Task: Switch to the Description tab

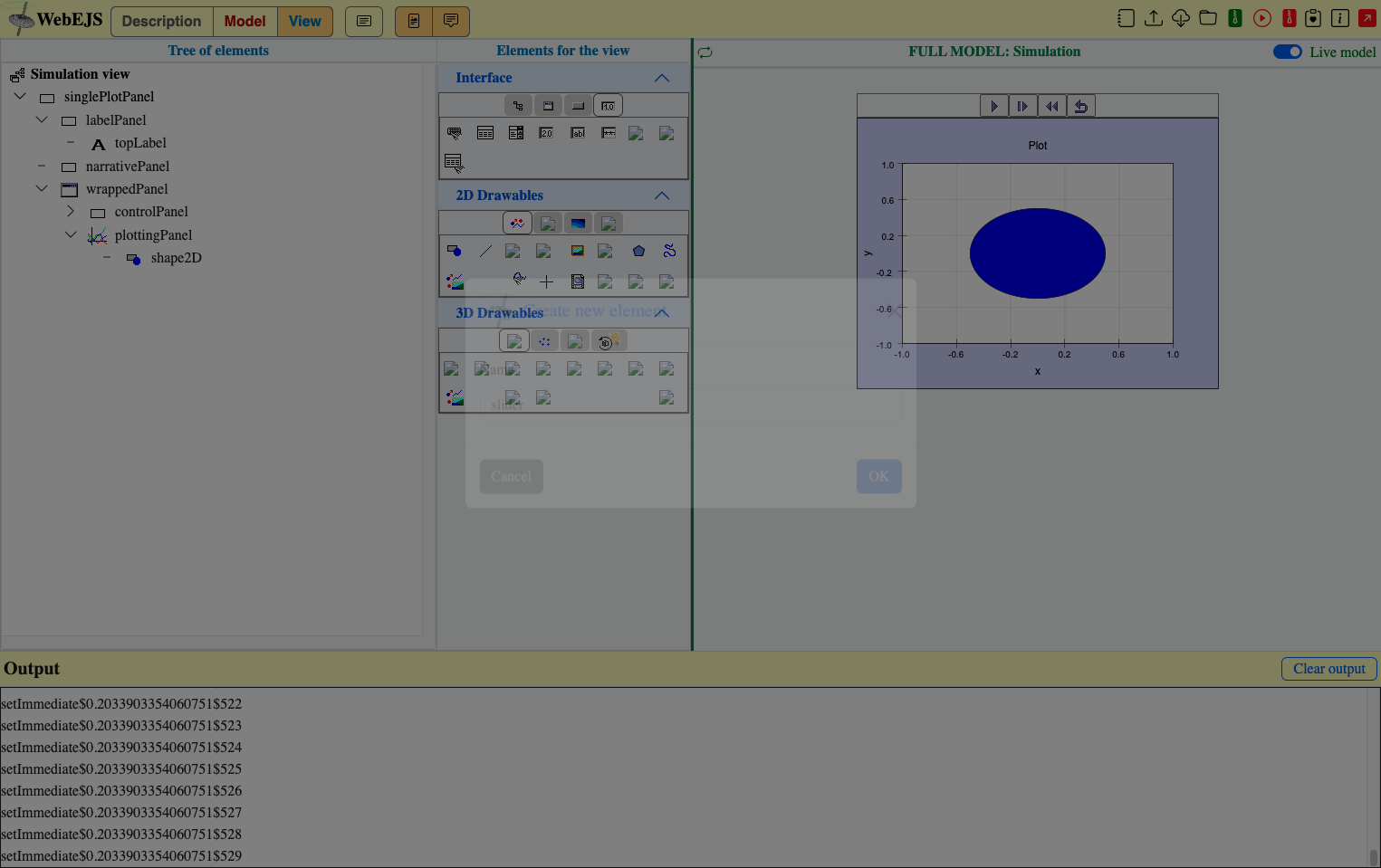Action: [x=162, y=21]
